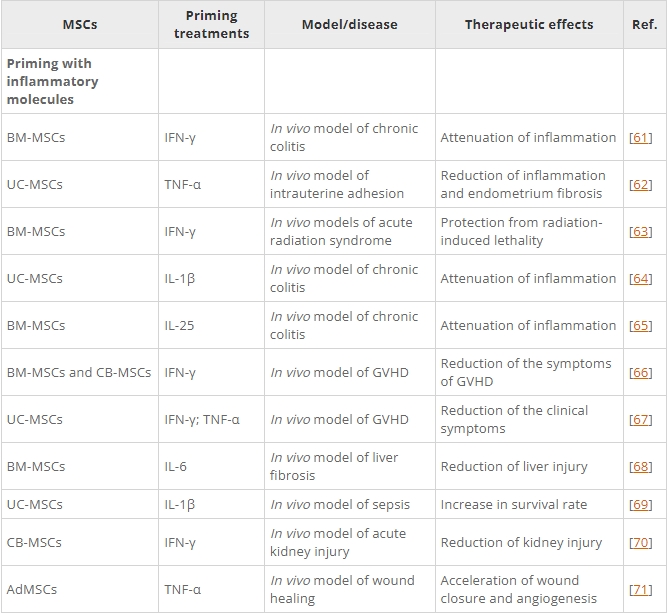The height and width of the screenshot is (613, 668).
Task: Open reference link 67
Action: coord(640,419)
